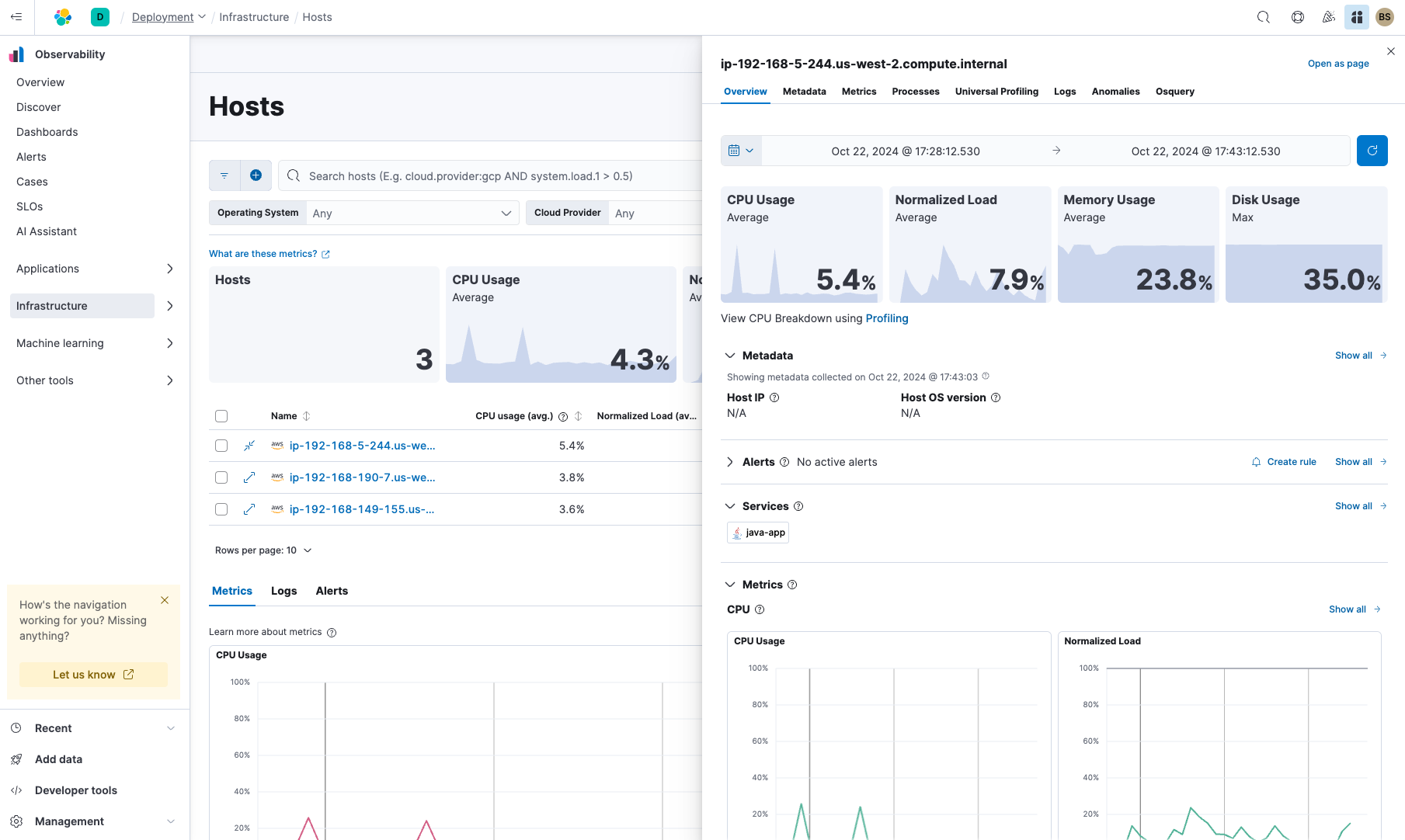Dismiss the navigation feedback callout

coord(165,600)
